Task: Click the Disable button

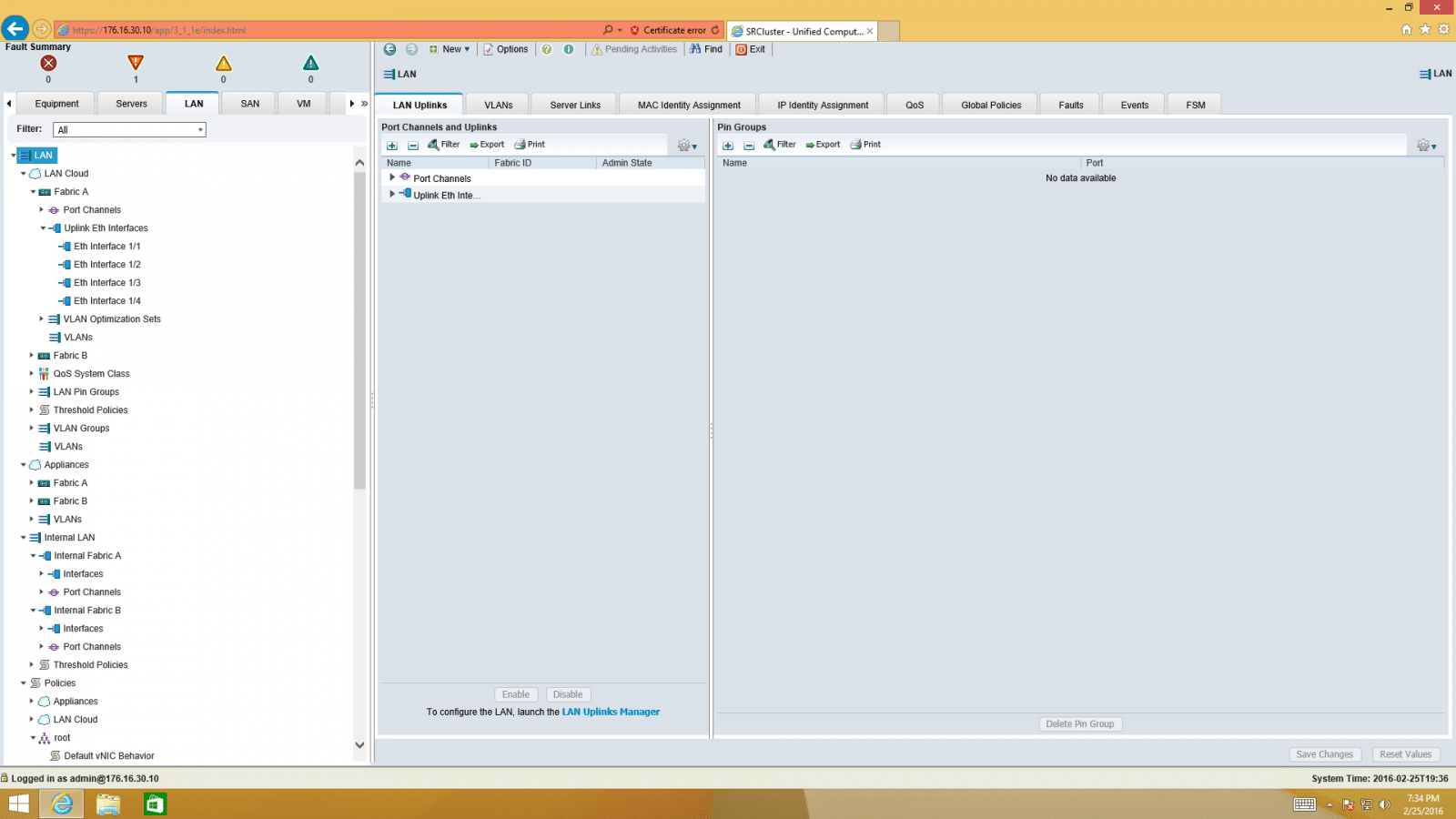Action: (568, 694)
